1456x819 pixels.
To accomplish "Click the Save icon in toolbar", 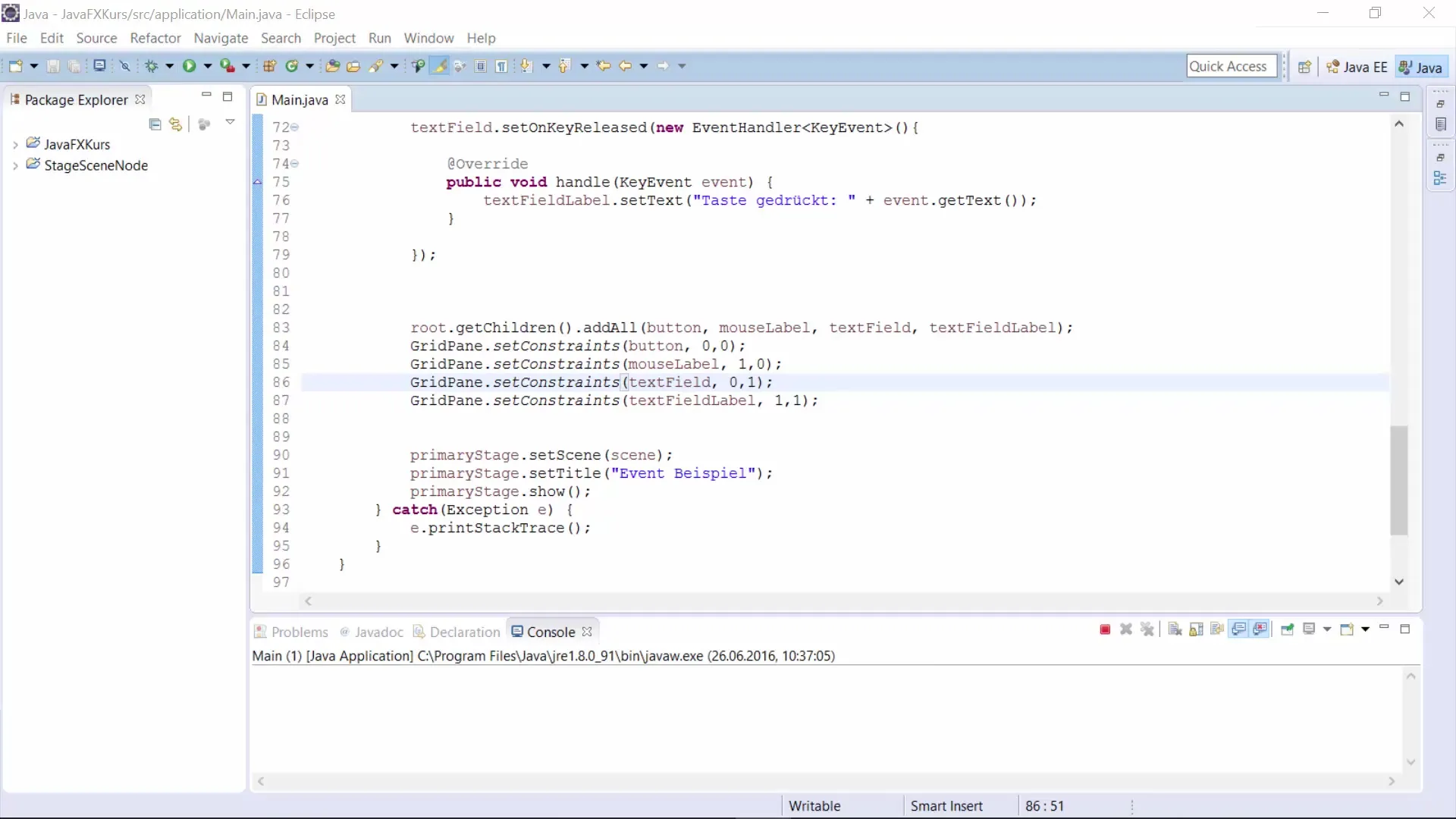I will coord(53,66).
